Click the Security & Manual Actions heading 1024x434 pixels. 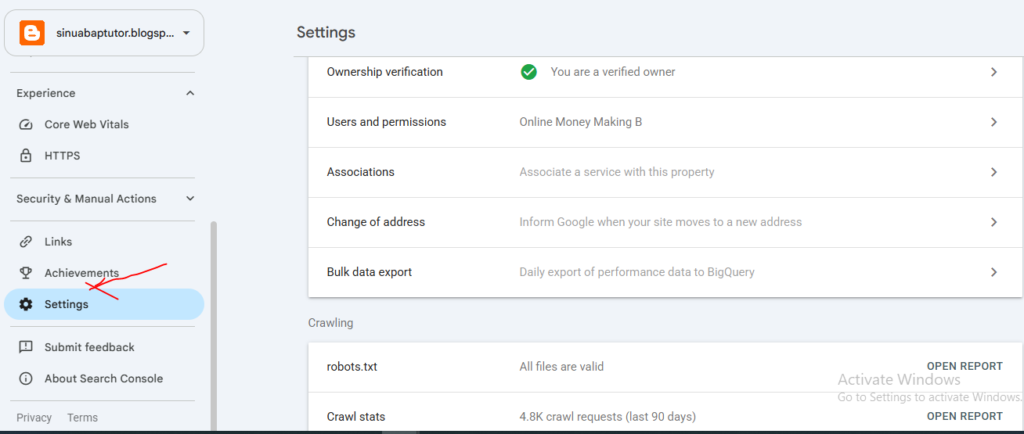(86, 198)
